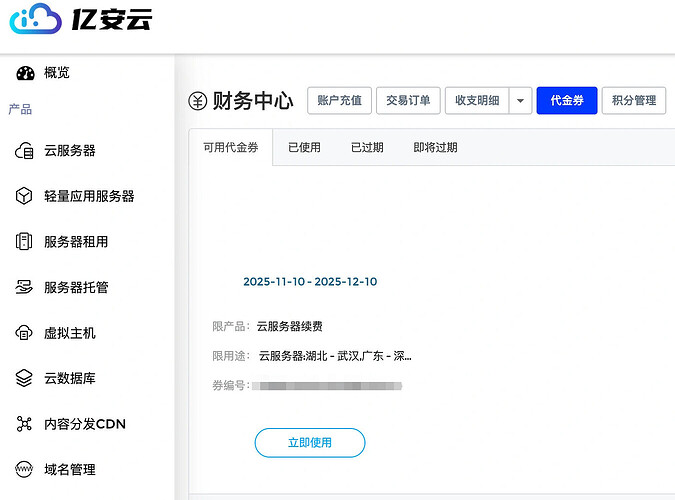Click the 服务器托管 hand icon
Screen dimensions: 675x500
pos(25,287)
